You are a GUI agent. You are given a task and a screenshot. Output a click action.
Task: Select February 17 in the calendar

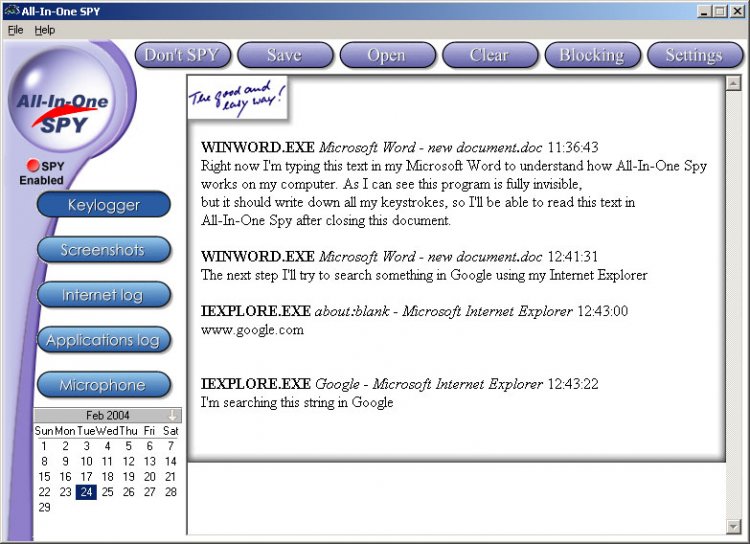(x=87, y=477)
